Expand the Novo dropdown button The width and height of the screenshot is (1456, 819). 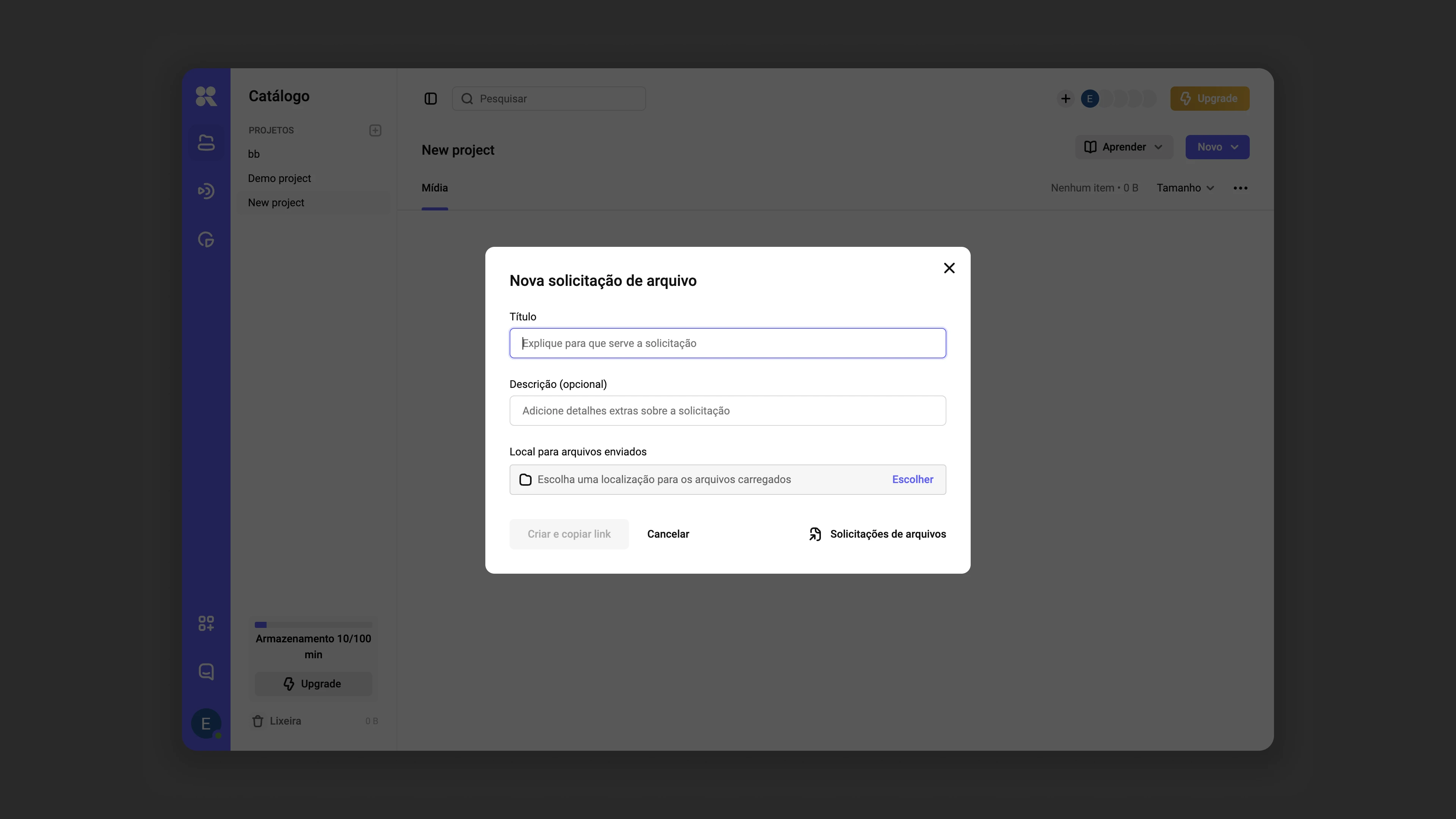pos(1218,147)
